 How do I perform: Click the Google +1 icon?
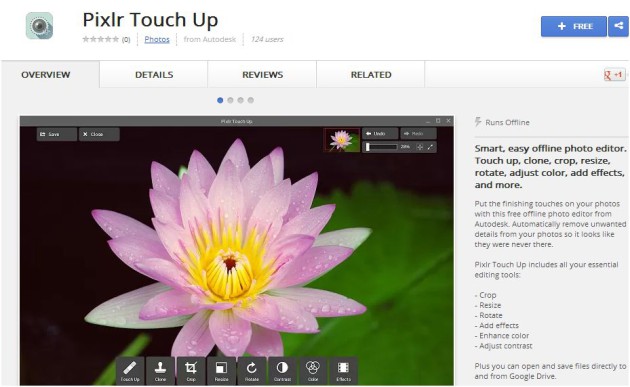[x=614, y=74]
